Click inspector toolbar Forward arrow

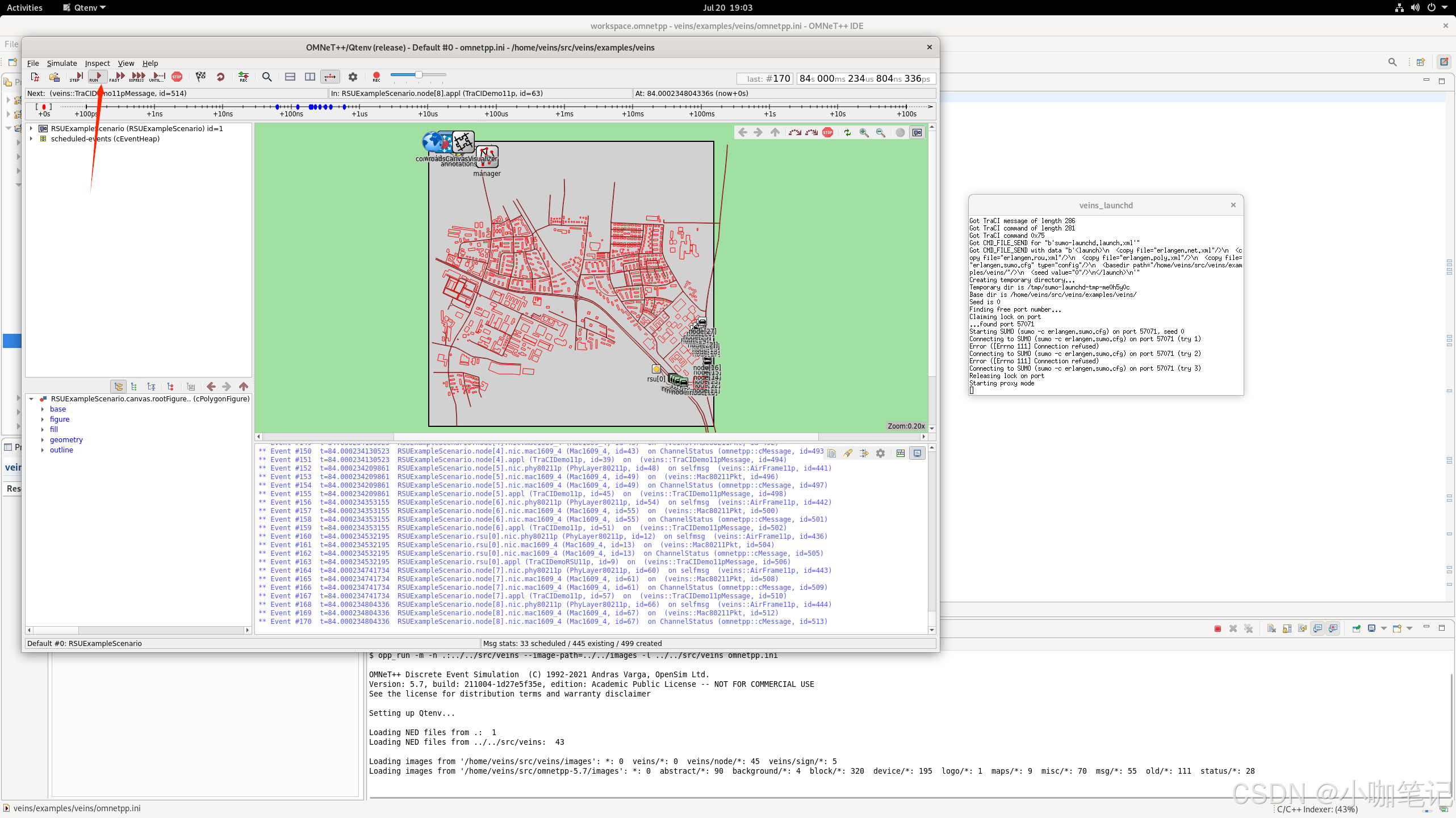click(227, 387)
